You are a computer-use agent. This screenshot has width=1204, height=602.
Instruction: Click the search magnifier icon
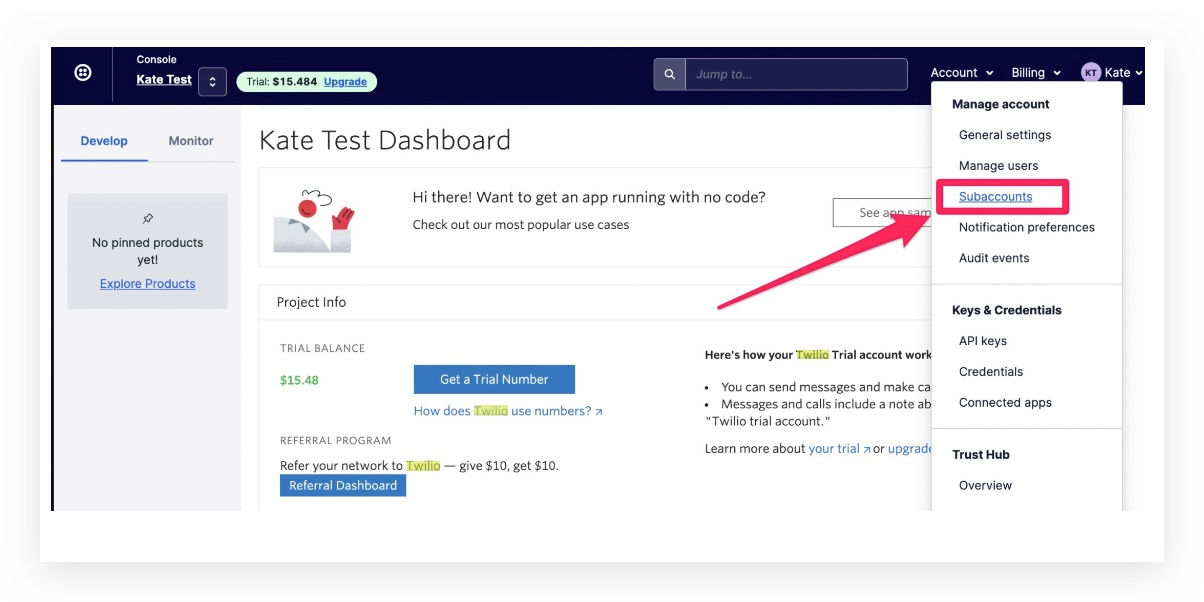(670, 74)
